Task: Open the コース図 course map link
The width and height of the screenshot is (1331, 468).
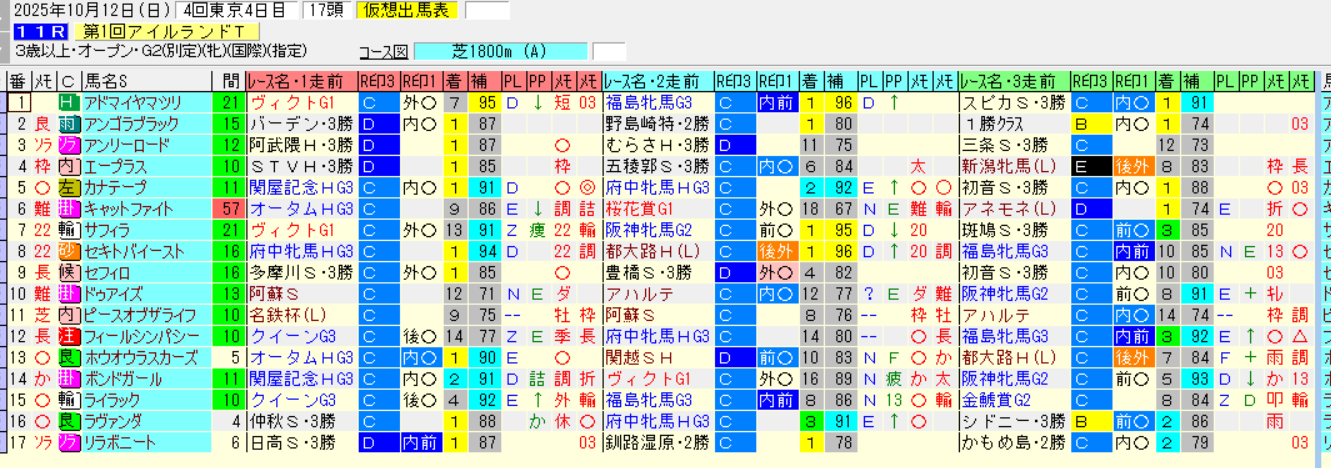Action: click(x=384, y=52)
